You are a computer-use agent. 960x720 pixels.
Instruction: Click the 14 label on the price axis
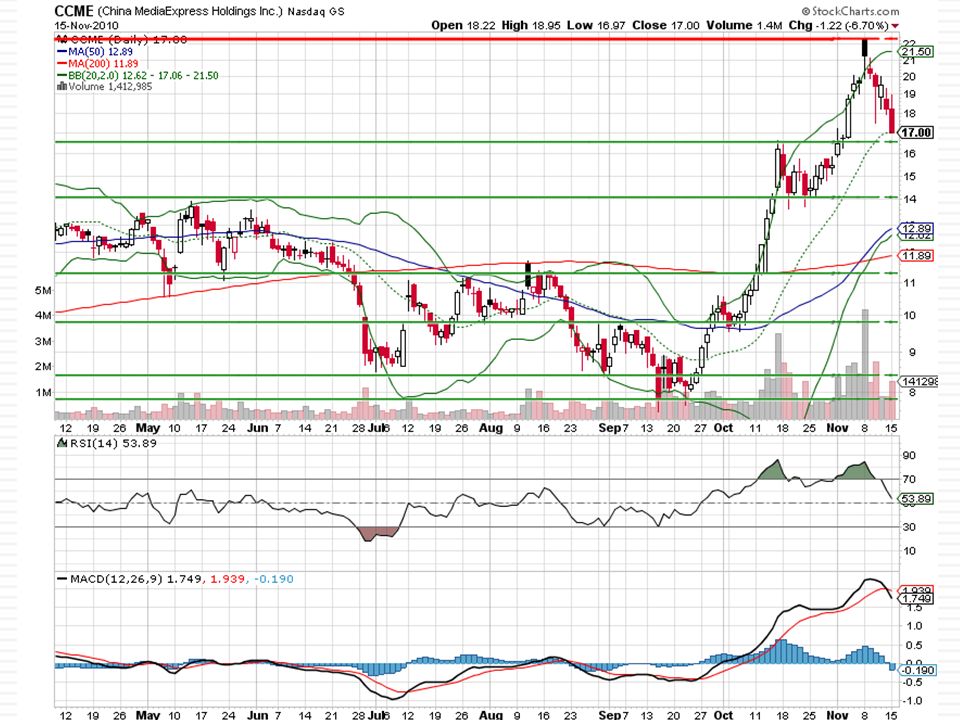[909, 199]
